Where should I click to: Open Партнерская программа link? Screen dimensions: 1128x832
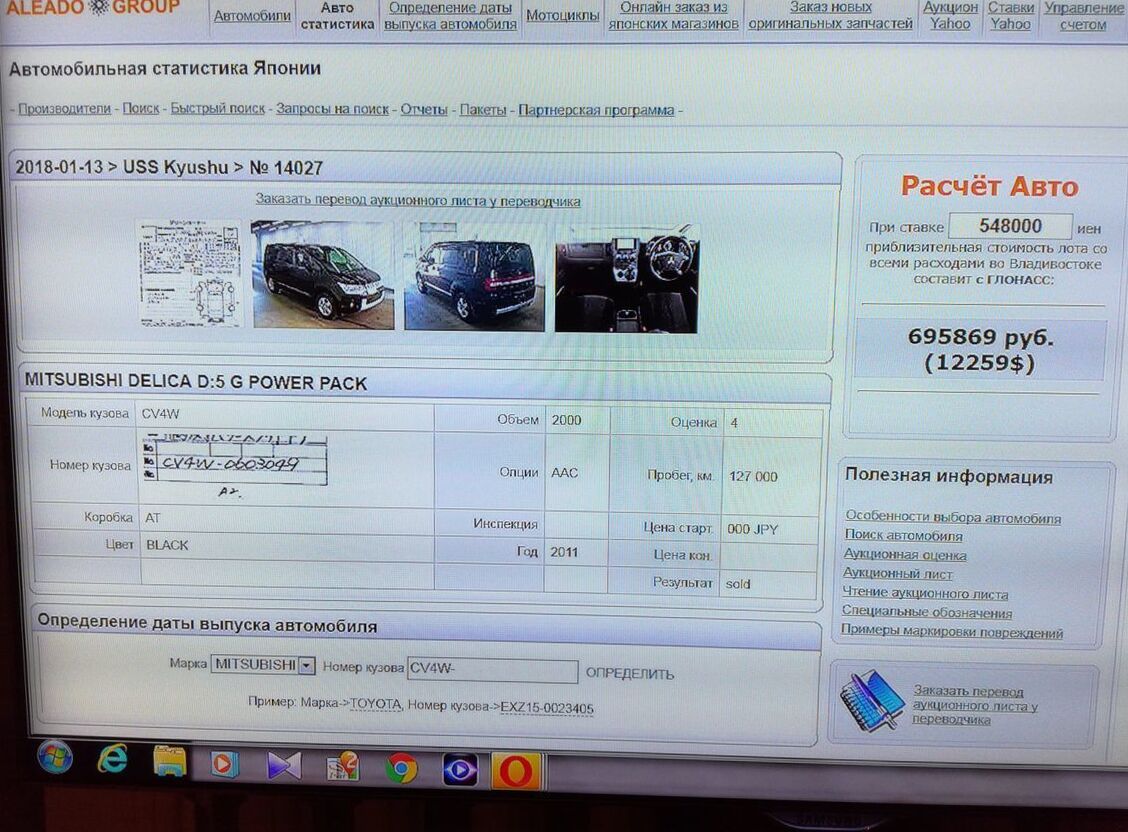(596, 110)
